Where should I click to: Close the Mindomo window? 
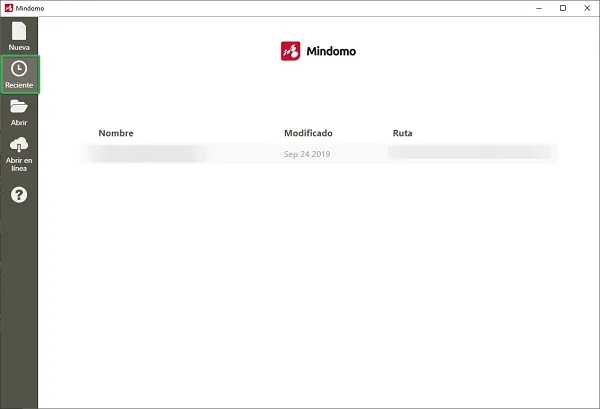click(x=587, y=8)
